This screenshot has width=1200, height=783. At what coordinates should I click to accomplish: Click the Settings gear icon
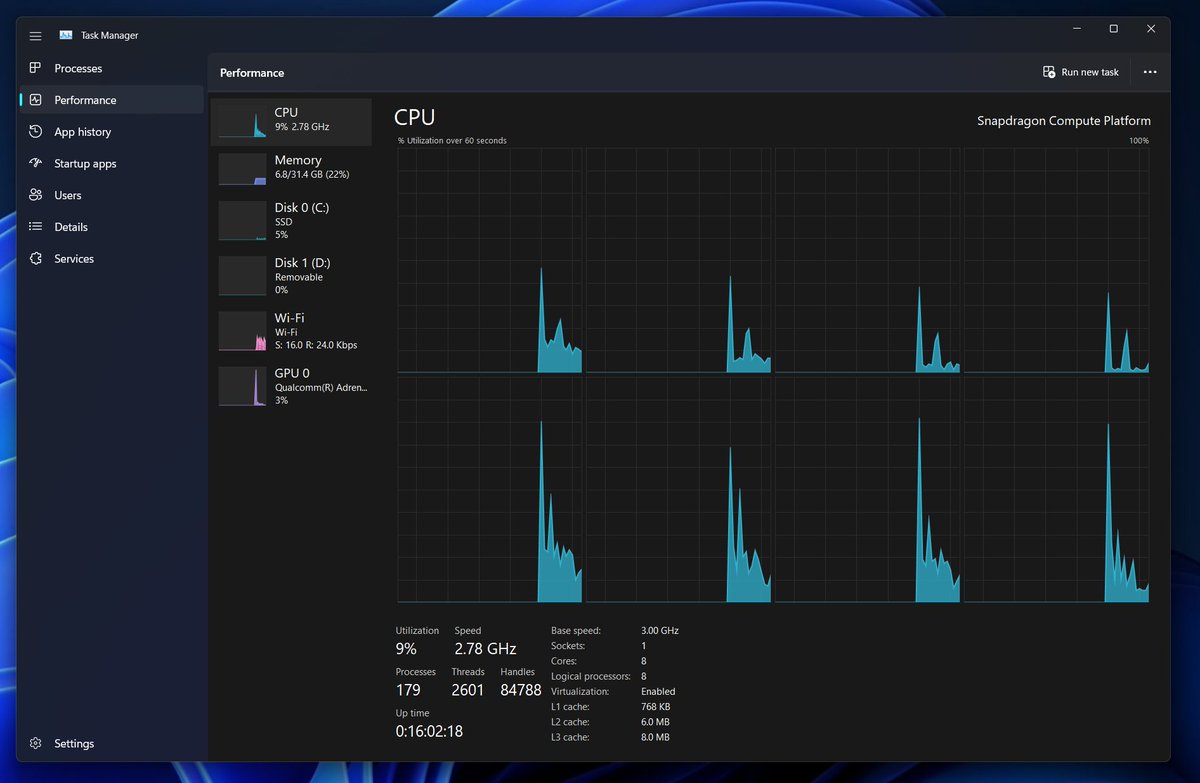(x=35, y=744)
